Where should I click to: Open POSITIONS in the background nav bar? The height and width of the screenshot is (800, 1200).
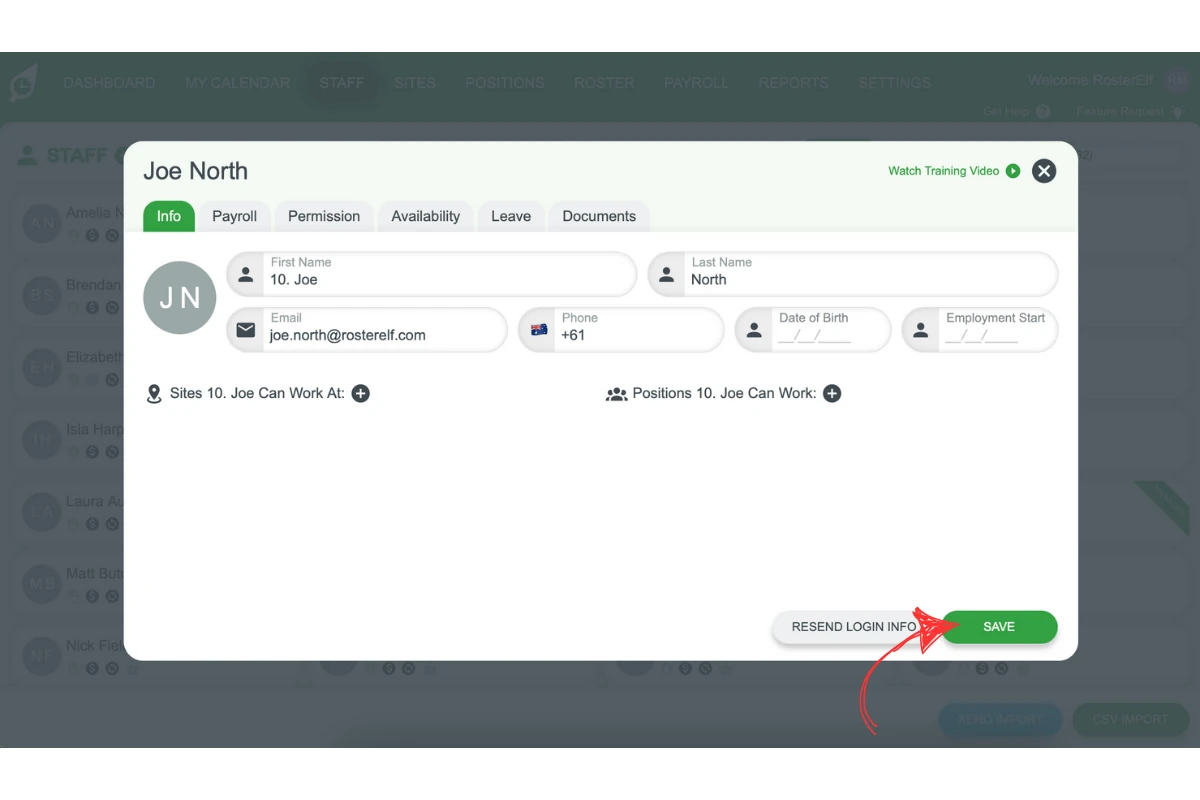point(505,83)
